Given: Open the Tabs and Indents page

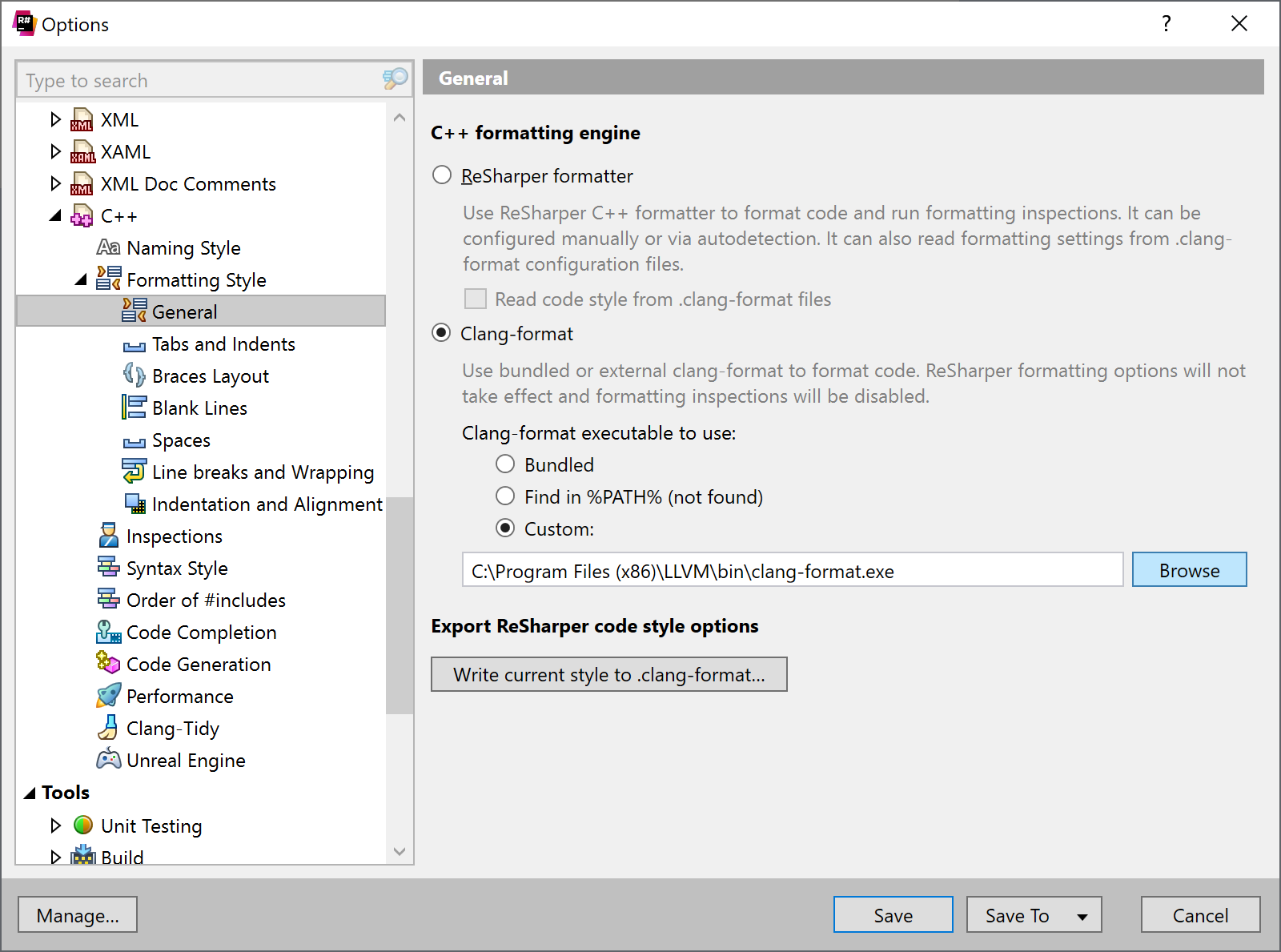Looking at the screenshot, I should pos(223,344).
